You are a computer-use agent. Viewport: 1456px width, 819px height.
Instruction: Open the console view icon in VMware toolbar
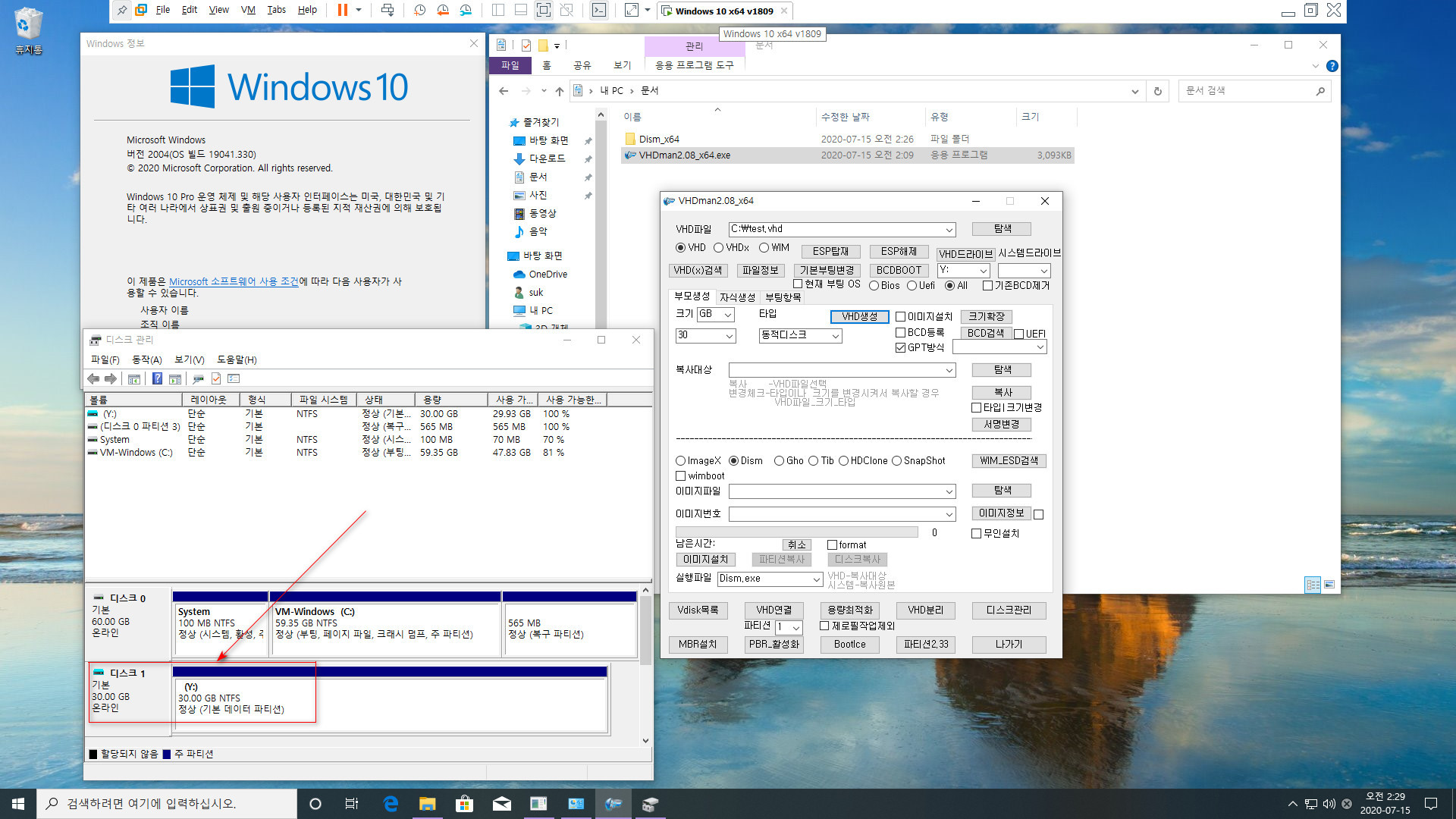click(599, 10)
